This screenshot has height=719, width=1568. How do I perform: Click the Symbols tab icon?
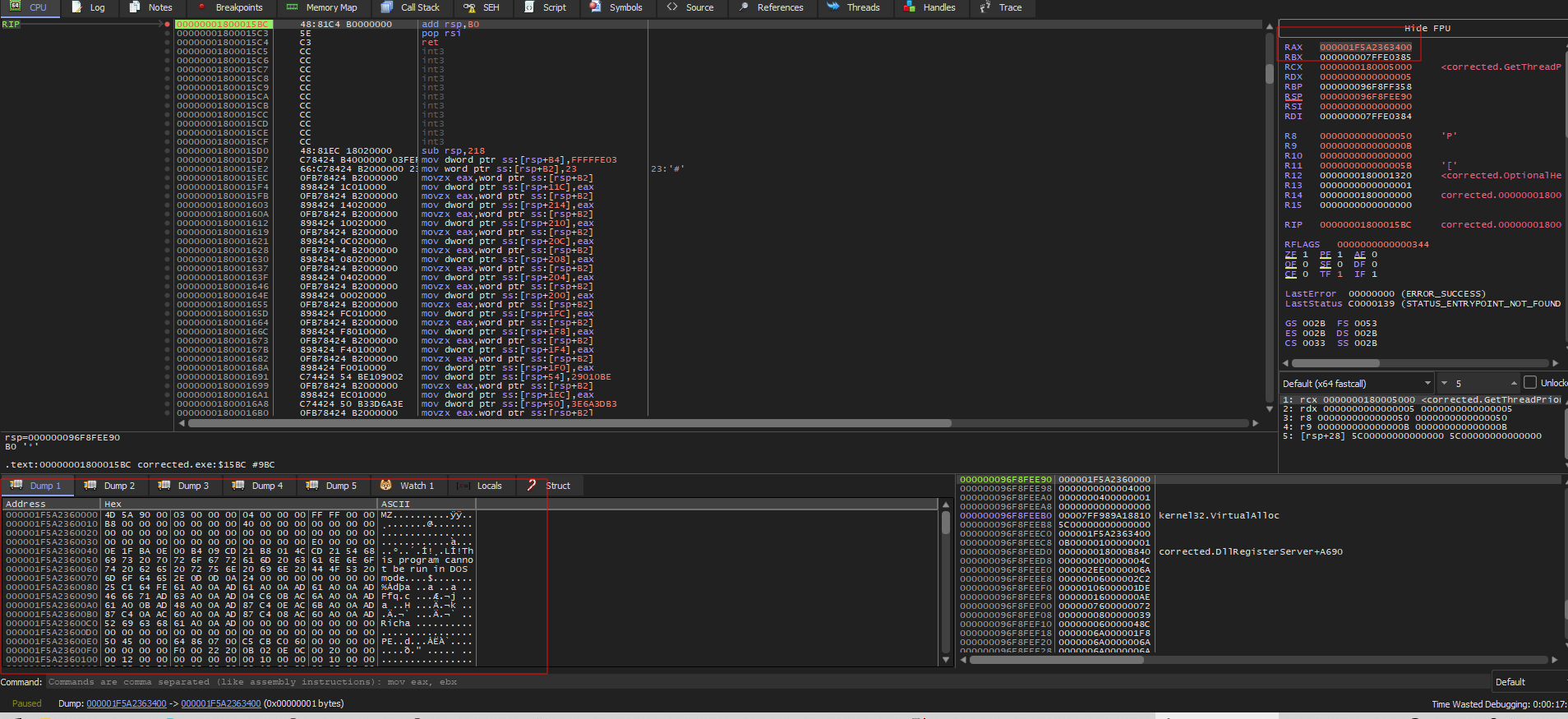596,7
